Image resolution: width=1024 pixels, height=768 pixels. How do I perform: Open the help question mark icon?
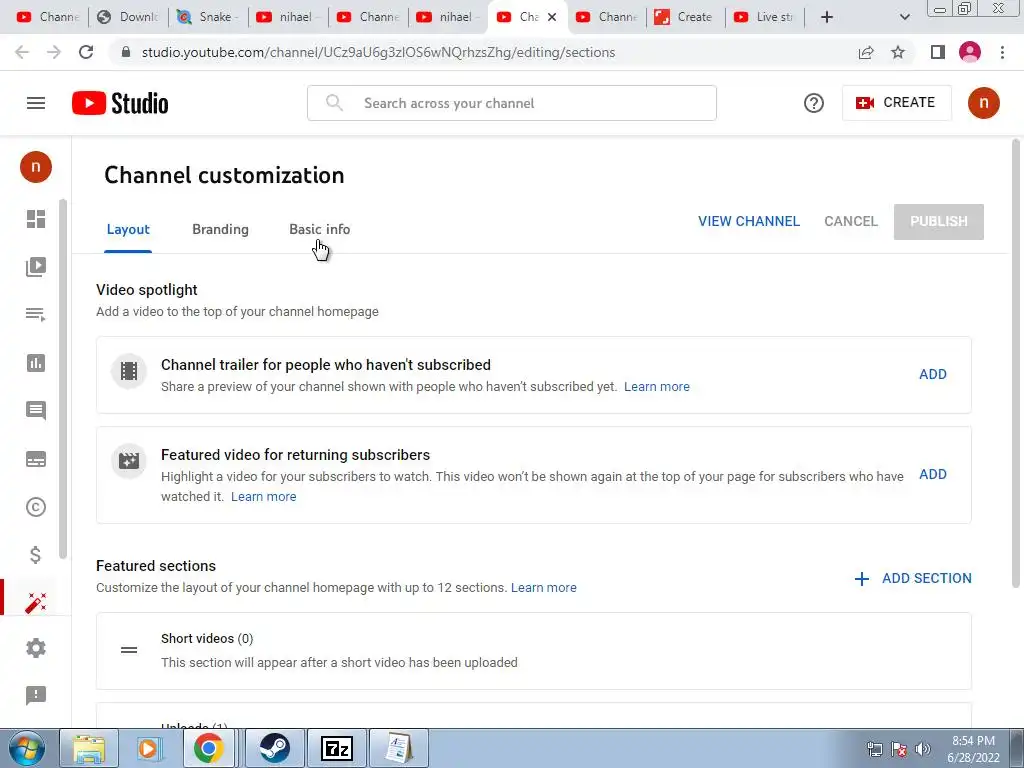click(x=814, y=103)
